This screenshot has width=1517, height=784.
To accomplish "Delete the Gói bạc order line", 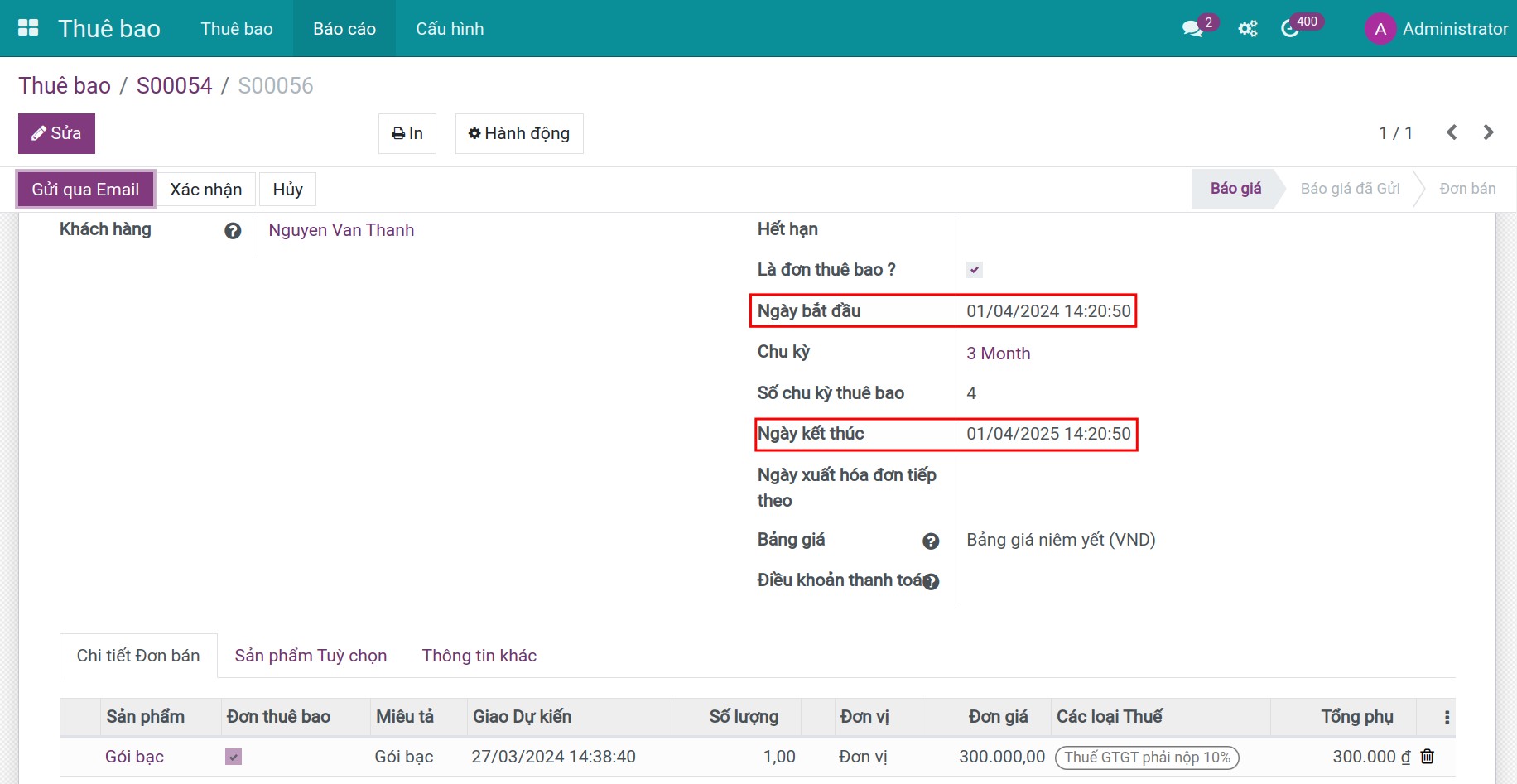I will [1428, 756].
